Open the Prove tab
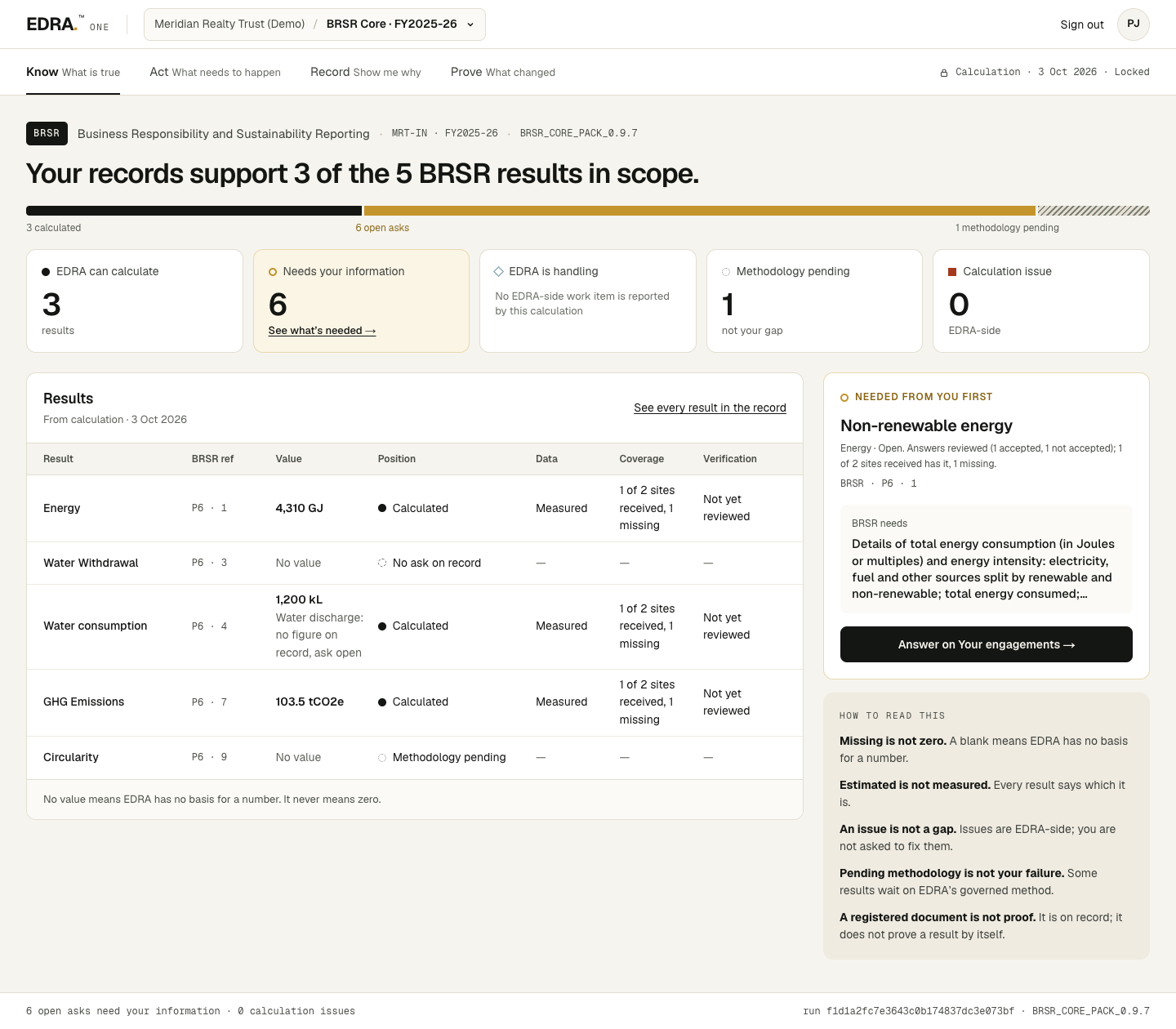This screenshot has width=1176, height=1029. click(x=503, y=72)
